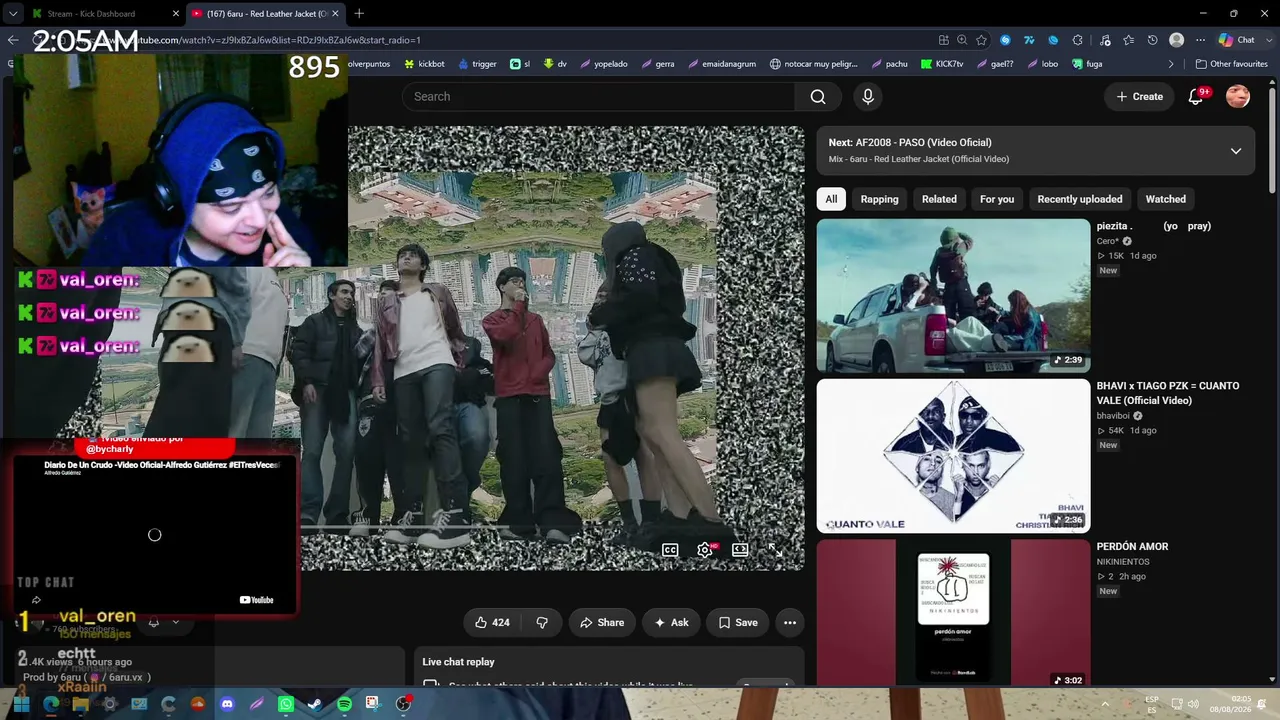
Task: Open the trigger bookmark
Action: tap(477, 64)
